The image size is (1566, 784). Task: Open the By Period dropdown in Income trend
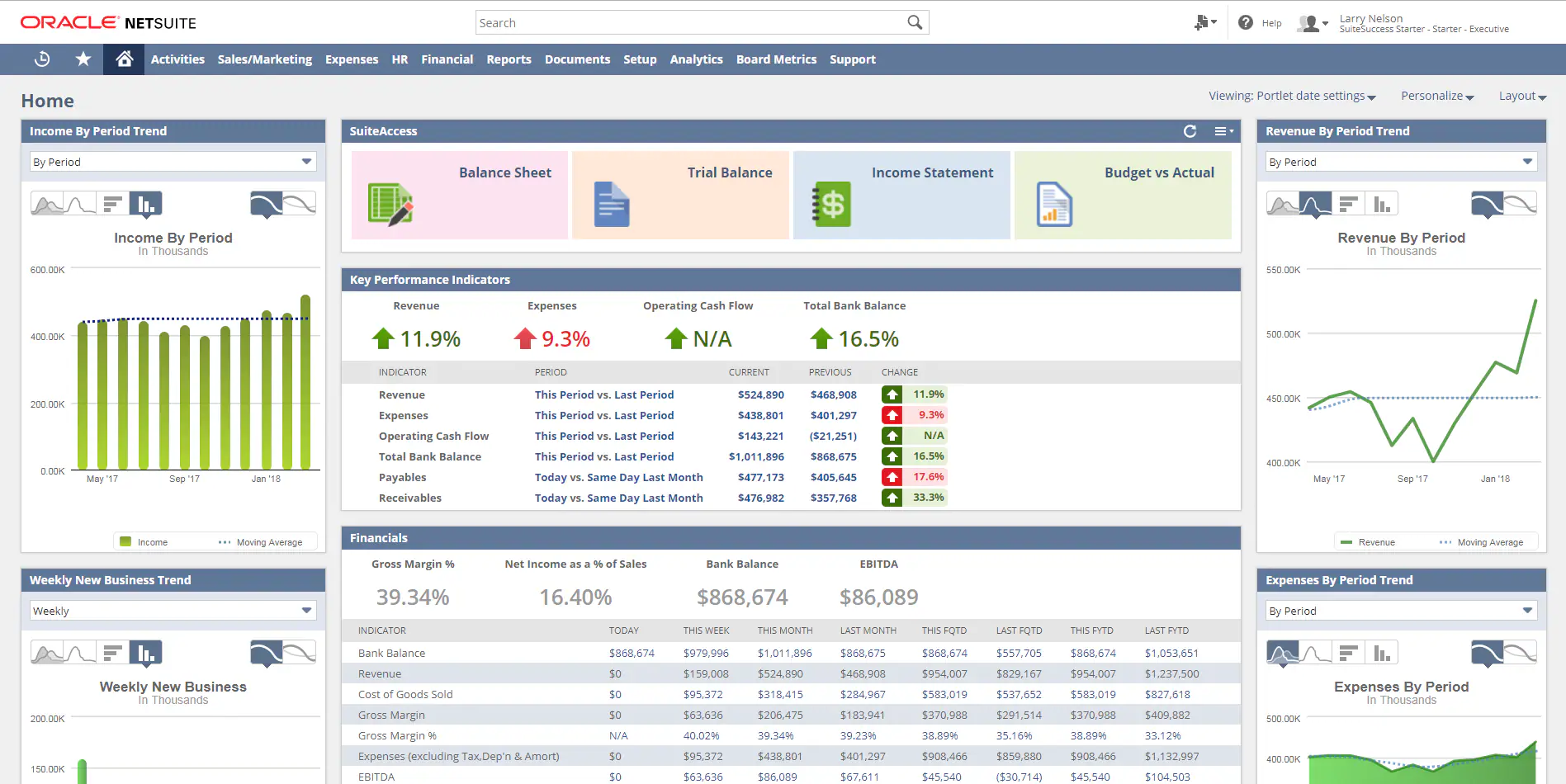pyautogui.click(x=173, y=161)
